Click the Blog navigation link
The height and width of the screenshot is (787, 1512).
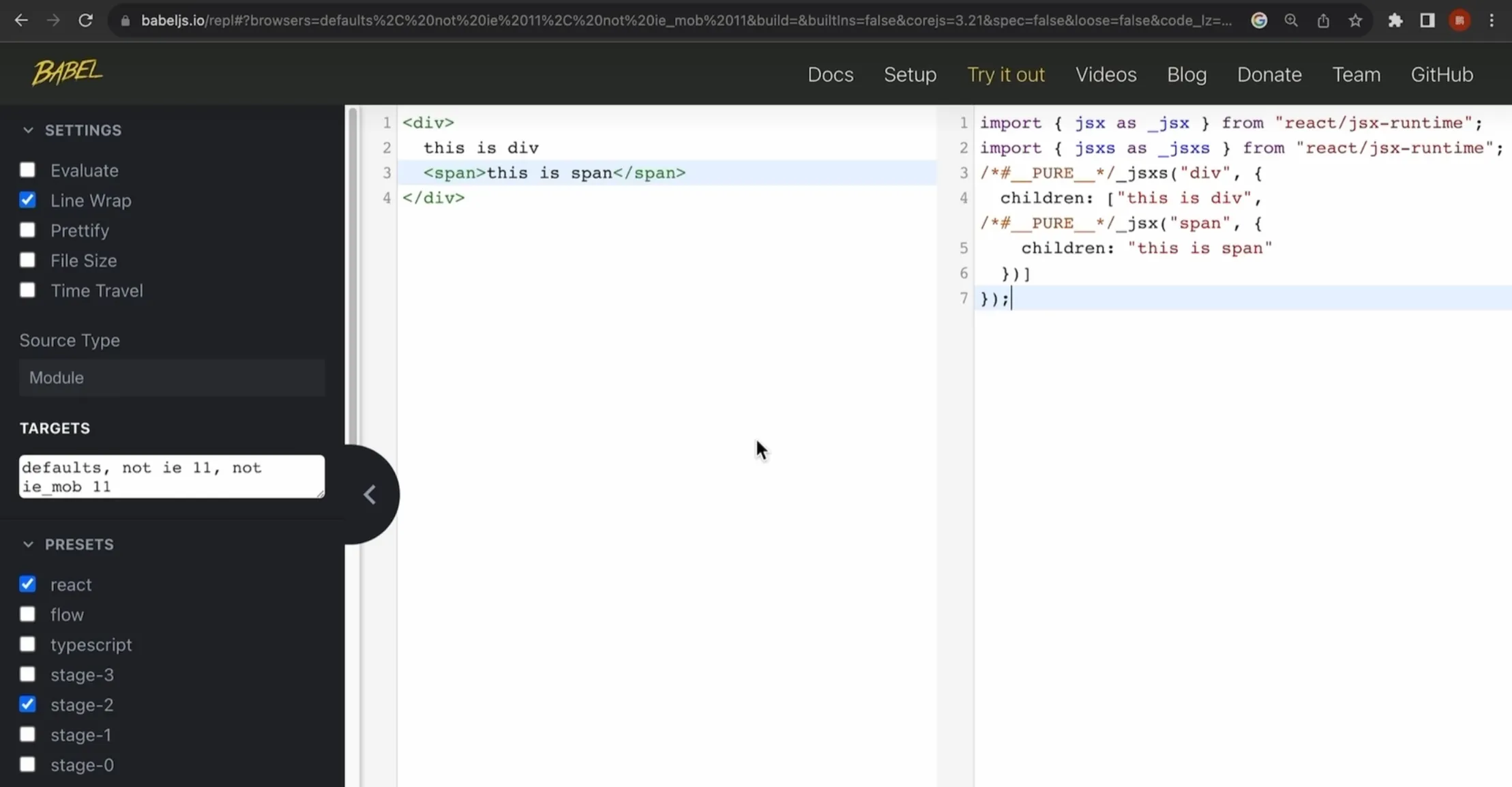tap(1186, 73)
